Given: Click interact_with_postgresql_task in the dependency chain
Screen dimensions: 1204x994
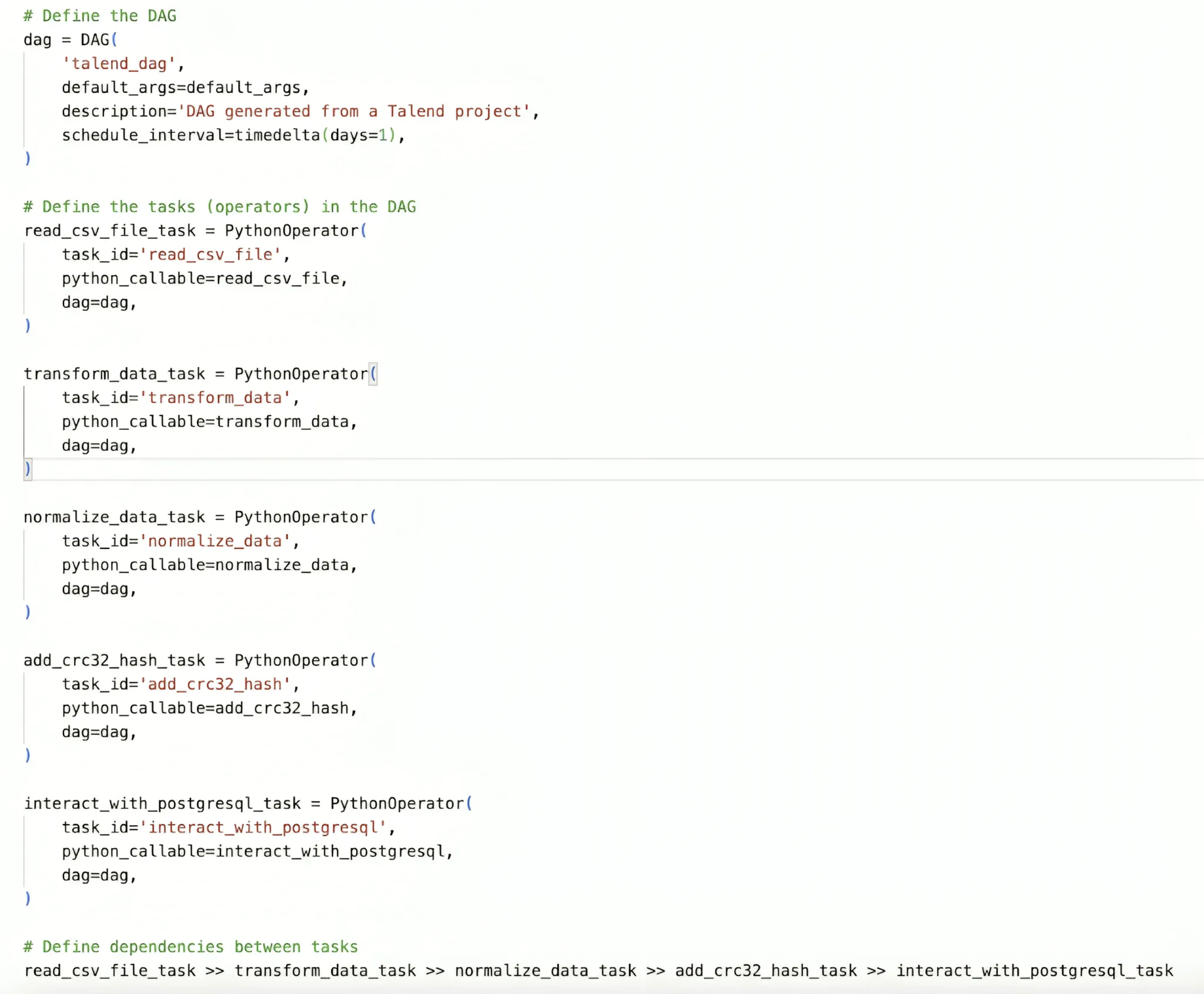Looking at the screenshot, I should click(1034, 970).
